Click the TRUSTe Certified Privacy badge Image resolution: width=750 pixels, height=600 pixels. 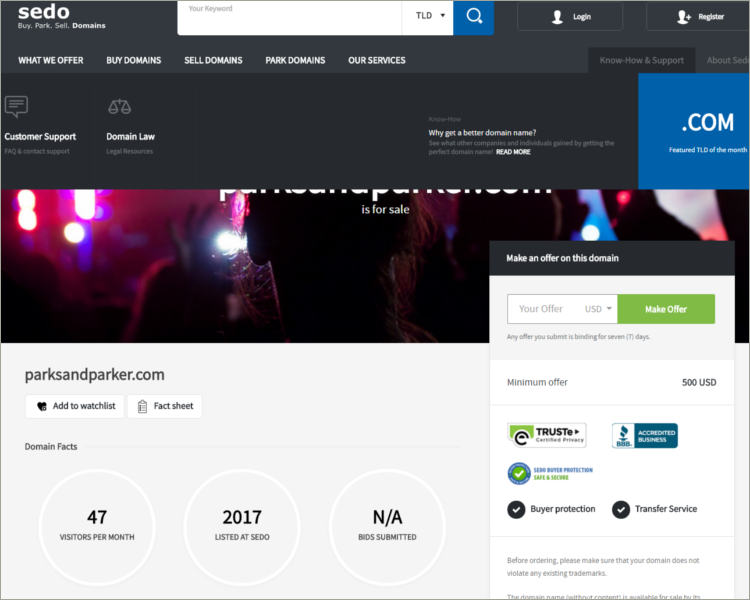(547, 435)
